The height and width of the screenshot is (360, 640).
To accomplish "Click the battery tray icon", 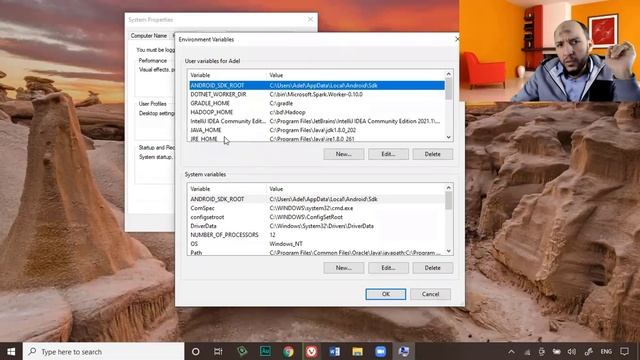I will 557,351.
